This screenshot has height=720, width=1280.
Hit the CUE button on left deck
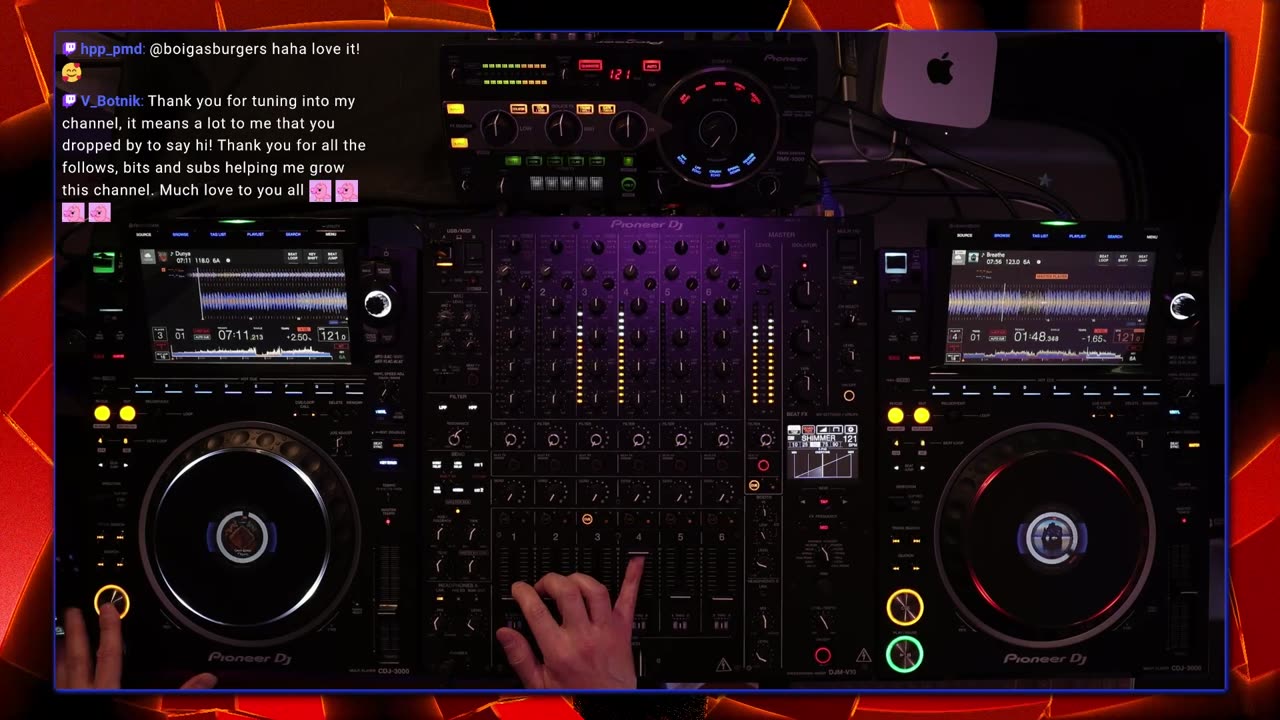tap(112, 602)
